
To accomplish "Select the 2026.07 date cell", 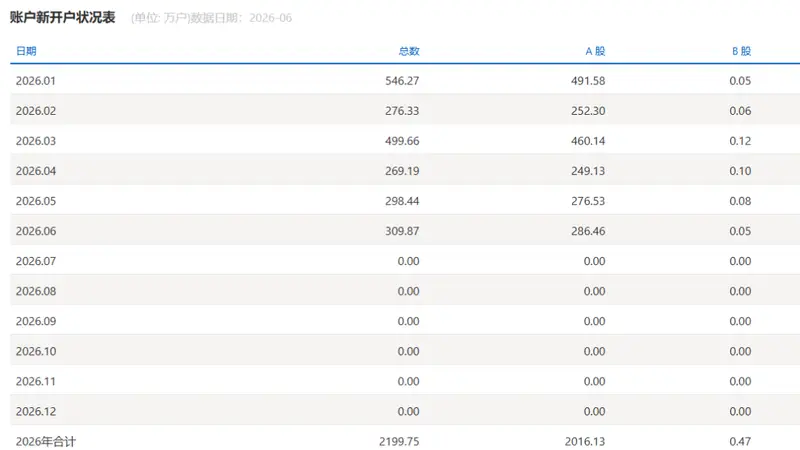I will (36, 261).
